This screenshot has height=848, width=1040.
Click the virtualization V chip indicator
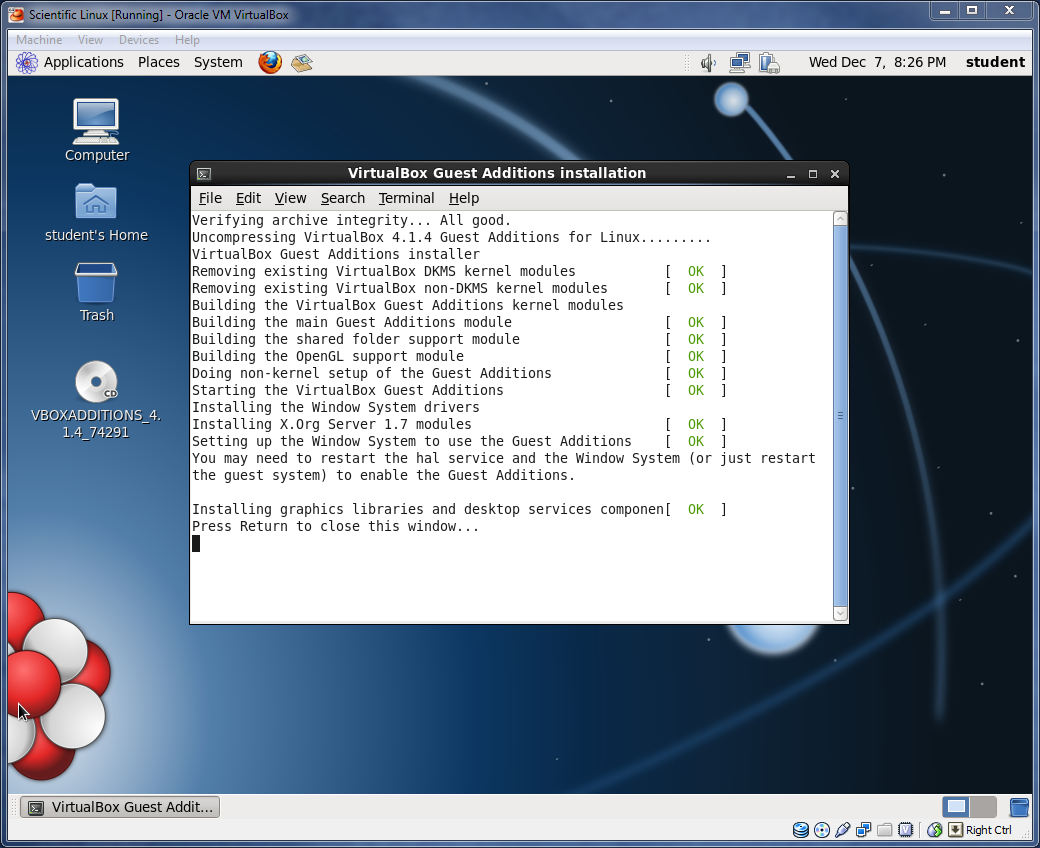click(905, 829)
